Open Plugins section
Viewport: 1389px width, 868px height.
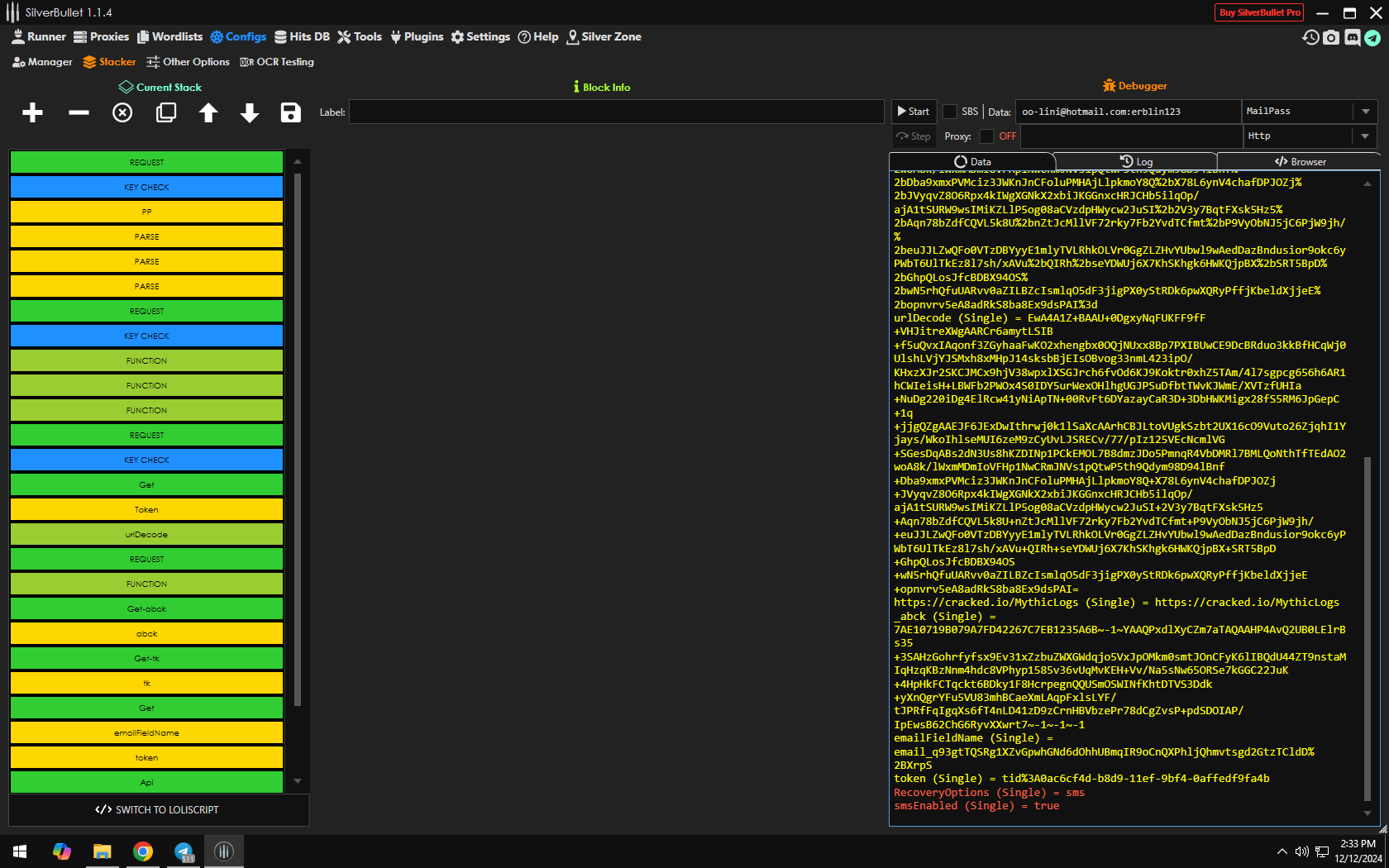(x=417, y=36)
